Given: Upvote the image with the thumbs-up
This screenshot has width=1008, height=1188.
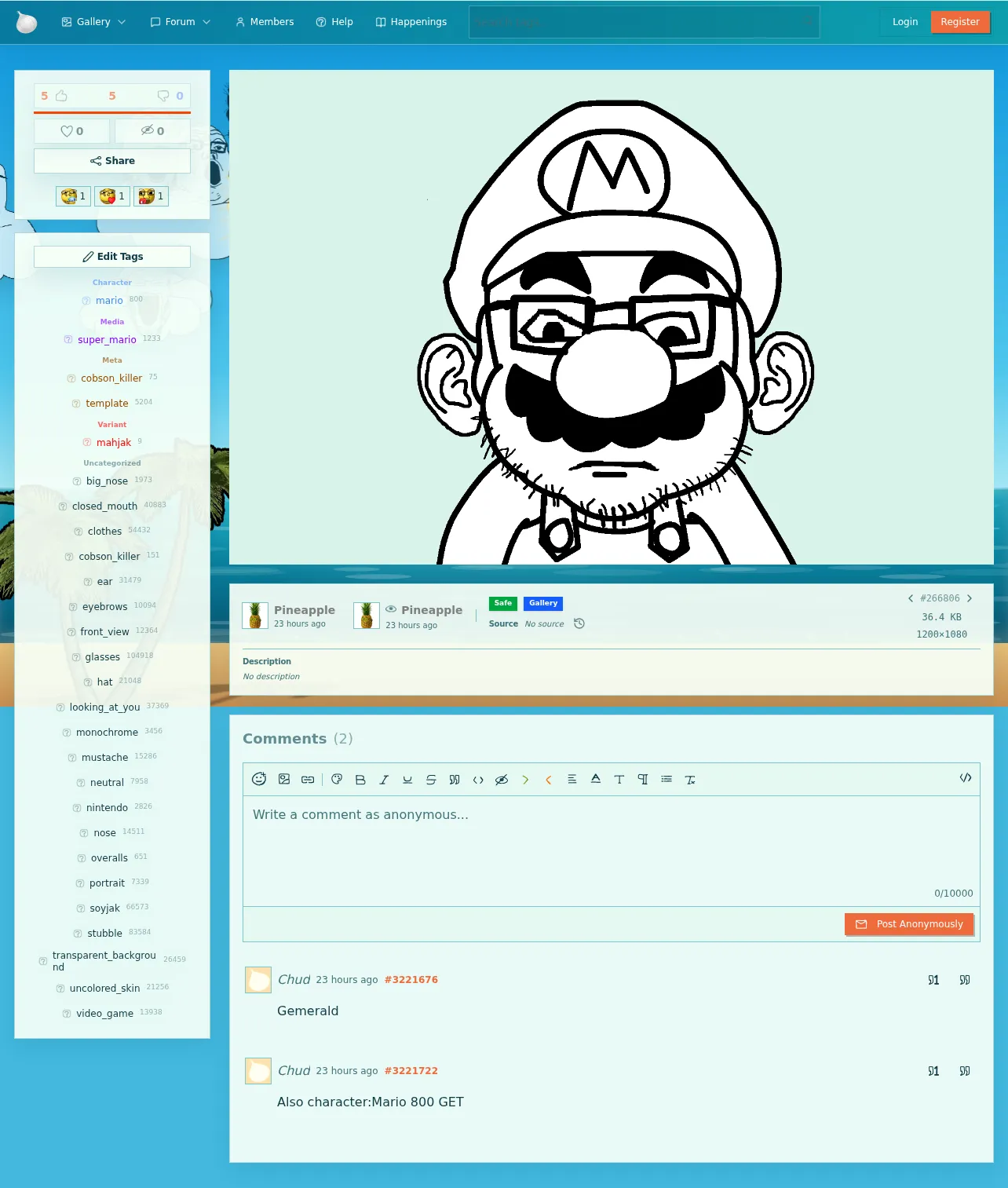Looking at the screenshot, I should pyautogui.click(x=61, y=96).
